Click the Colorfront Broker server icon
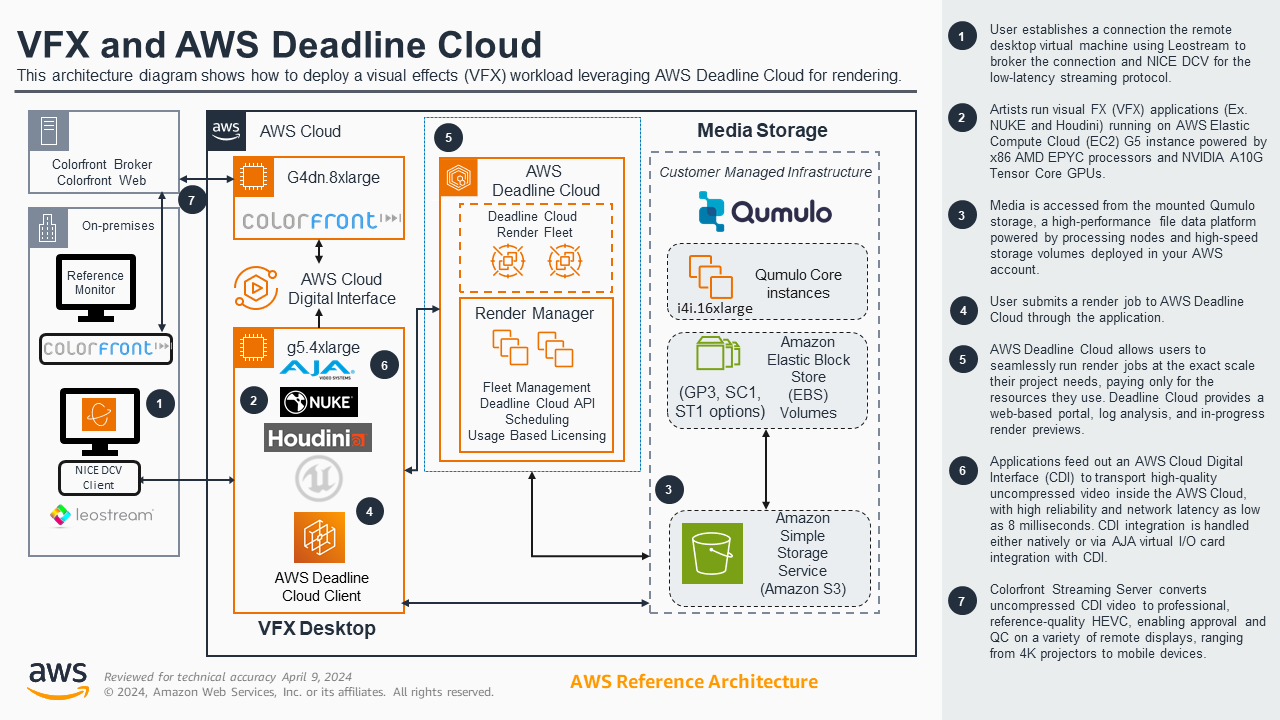The height and width of the screenshot is (720, 1280). [x=48, y=131]
